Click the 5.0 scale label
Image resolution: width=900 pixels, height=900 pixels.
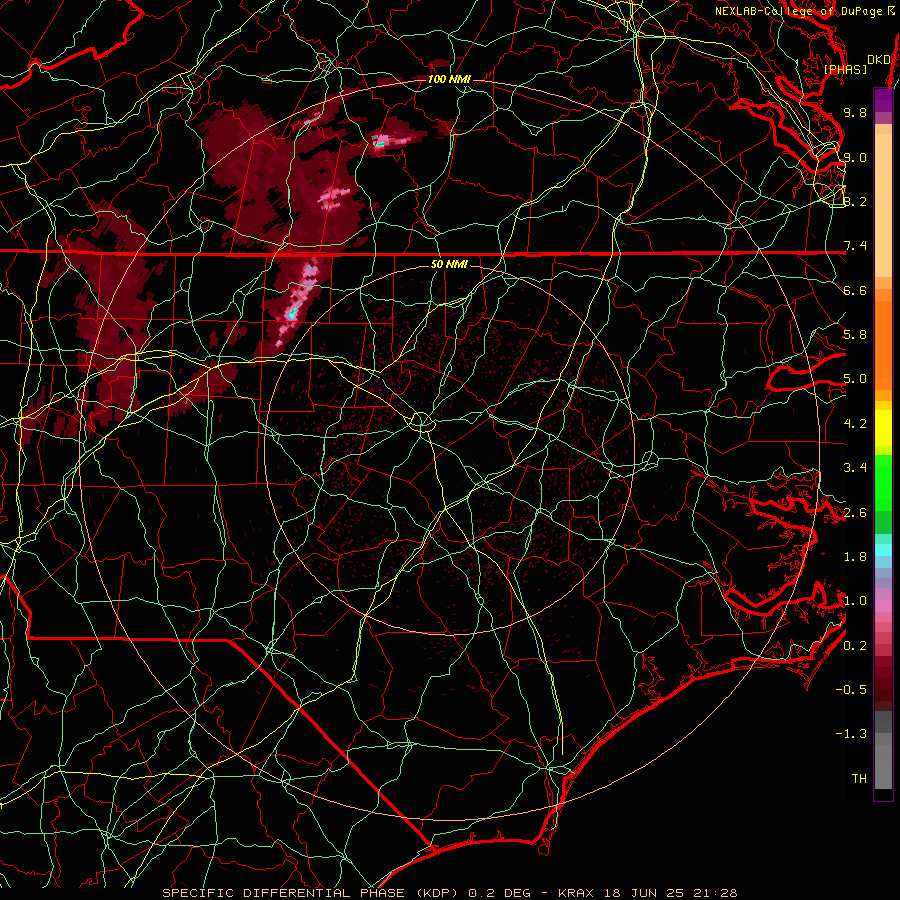click(855, 379)
